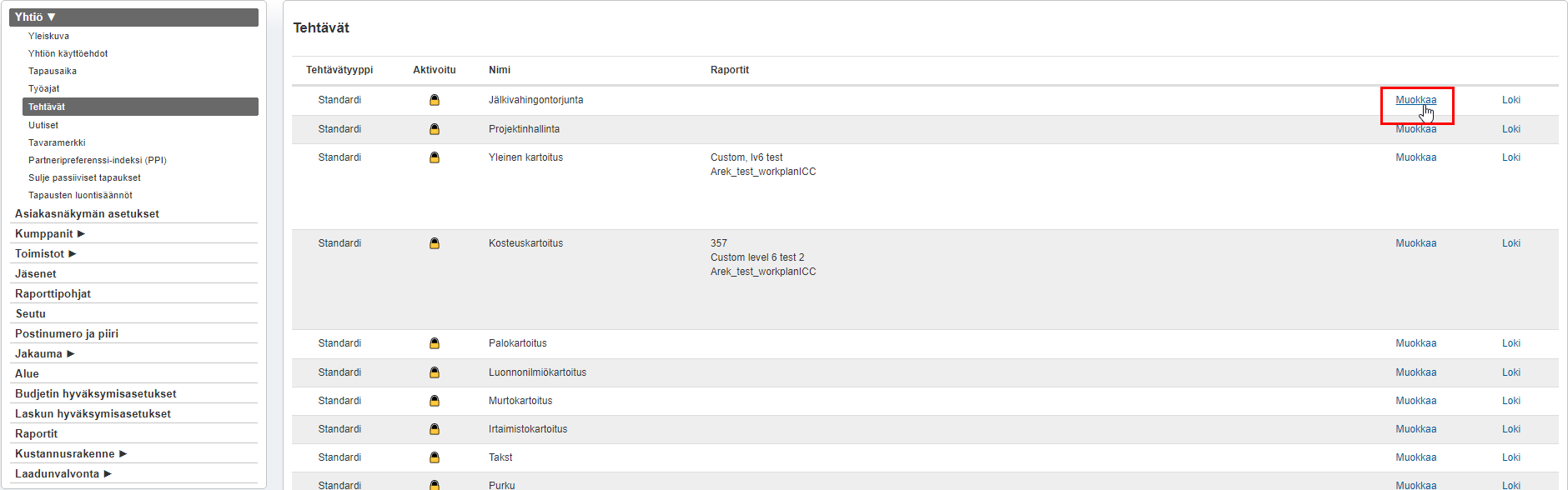Image resolution: width=1568 pixels, height=490 pixels.
Task: Expand the Toimistot section
Action: tap(46, 254)
